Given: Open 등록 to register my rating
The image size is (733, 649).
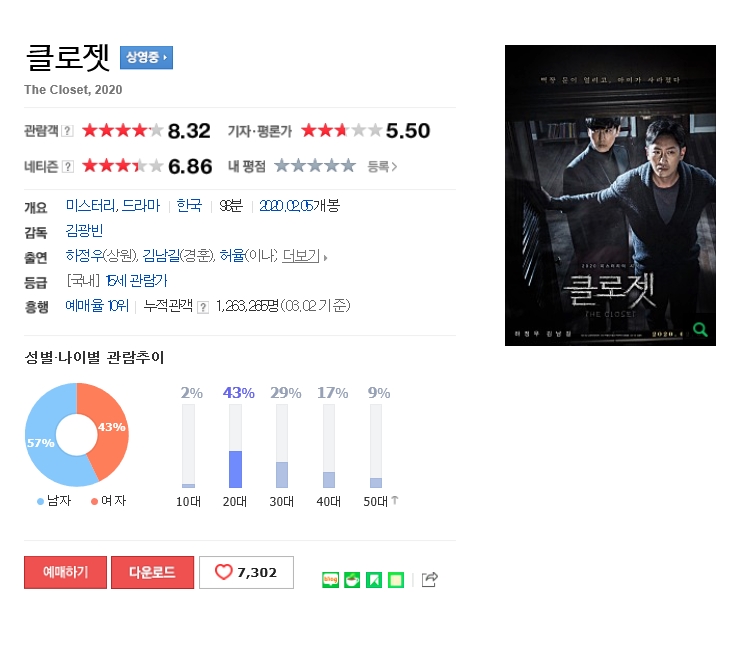Looking at the screenshot, I should (x=382, y=166).
